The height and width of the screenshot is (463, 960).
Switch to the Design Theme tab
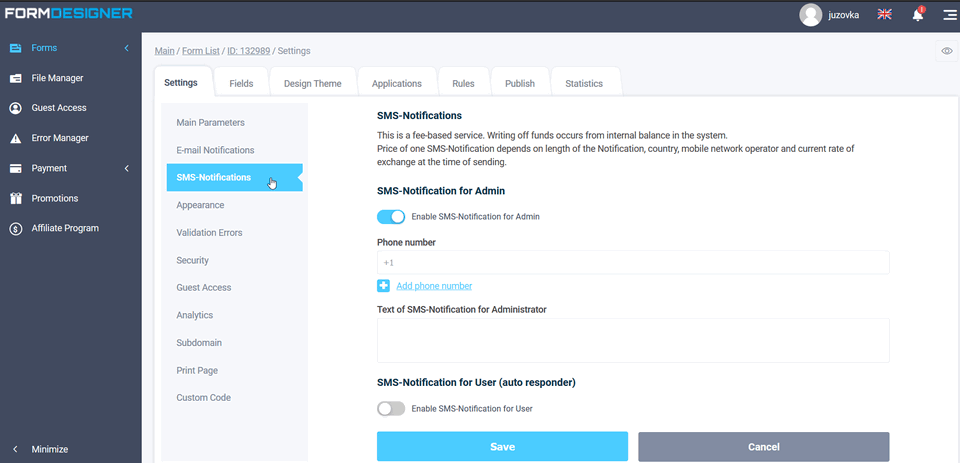pos(312,83)
